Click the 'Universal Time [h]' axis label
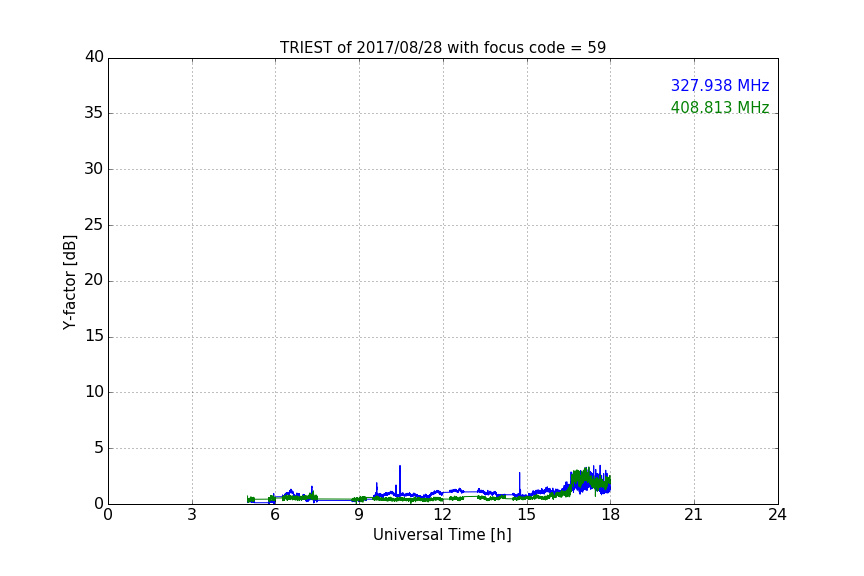Screen dimensions: 864x576 [x=442, y=535]
